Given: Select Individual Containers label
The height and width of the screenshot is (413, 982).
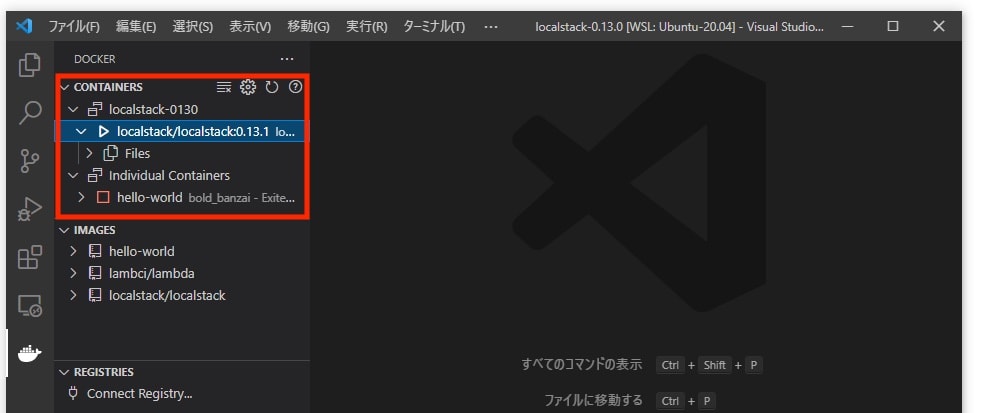Looking at the screenshot, I should pos(169,175).
